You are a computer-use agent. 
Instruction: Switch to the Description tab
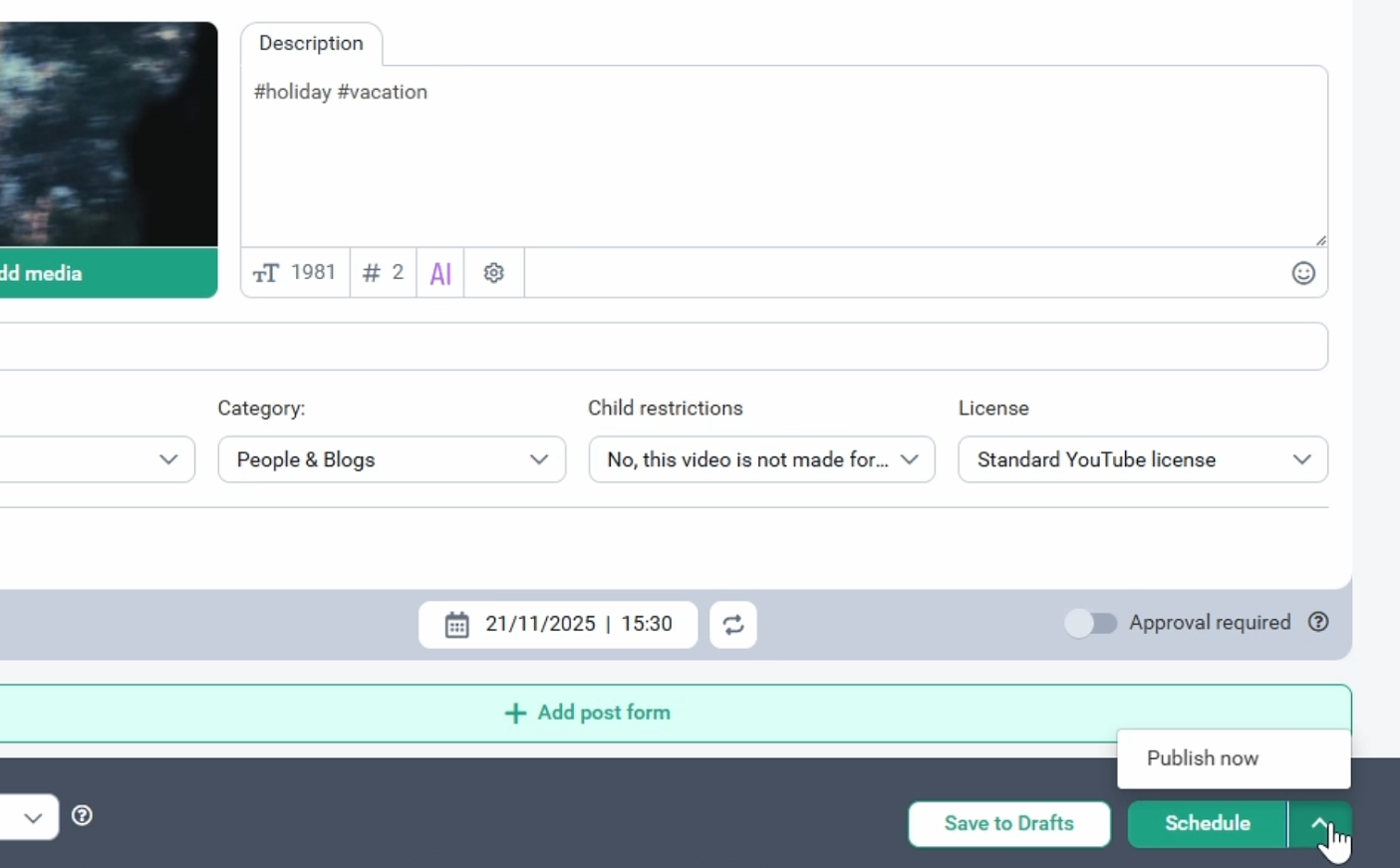click(311, 44)
